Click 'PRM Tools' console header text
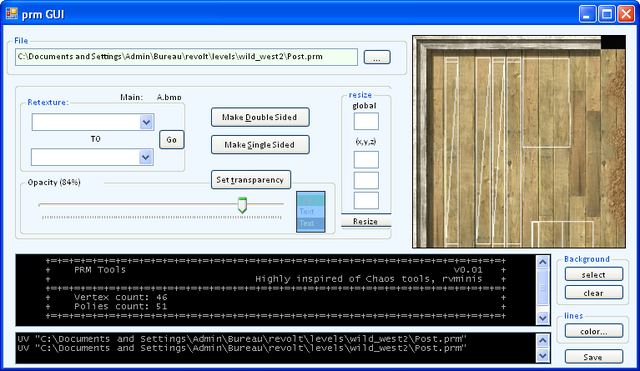This screenshot has width=640, height=371. (x=100, y=270)
